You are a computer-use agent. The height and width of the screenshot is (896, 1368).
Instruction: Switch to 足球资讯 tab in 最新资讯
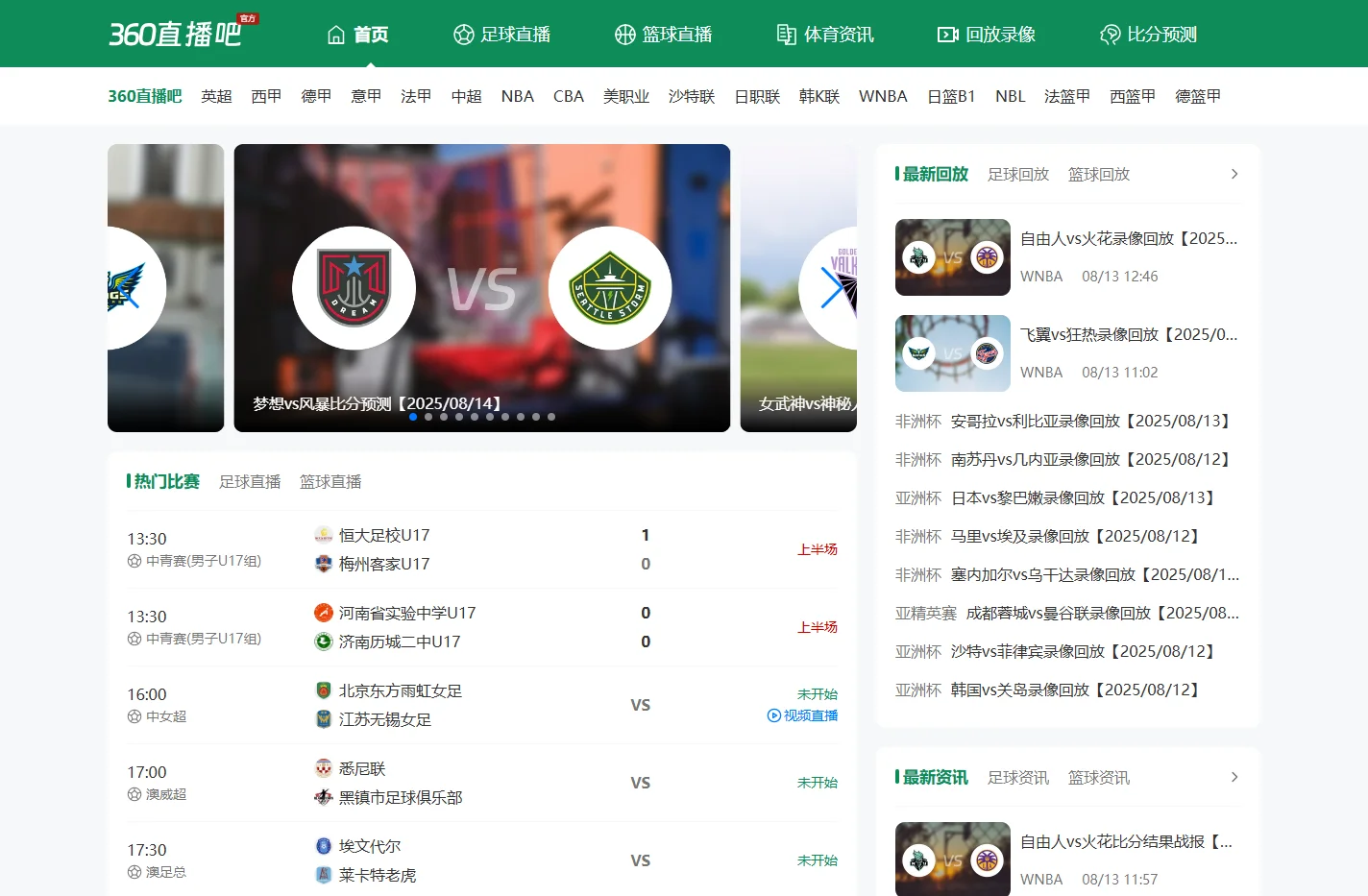(x=1018, y=777)
